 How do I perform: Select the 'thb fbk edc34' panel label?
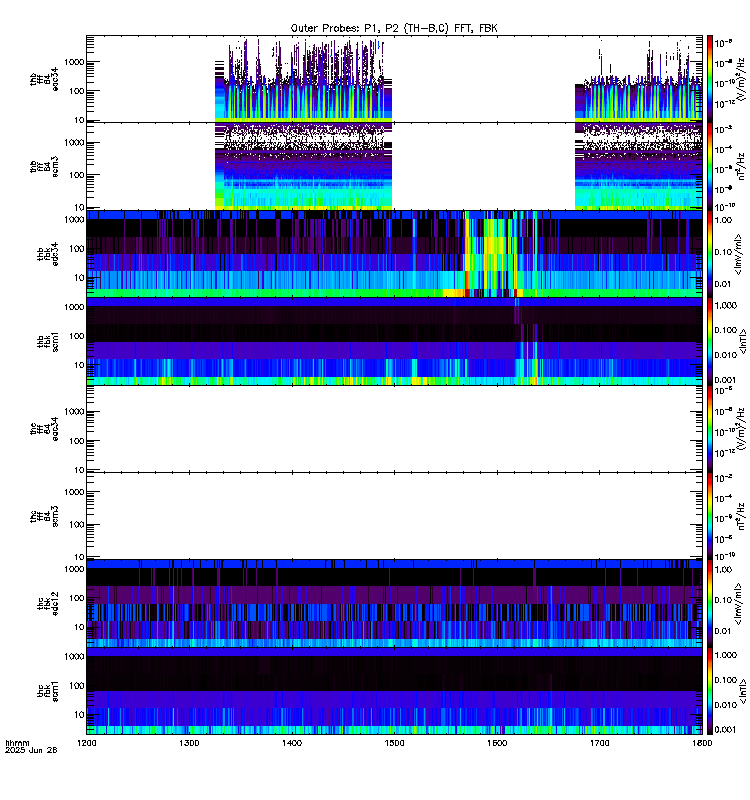[x=47, y=254]
